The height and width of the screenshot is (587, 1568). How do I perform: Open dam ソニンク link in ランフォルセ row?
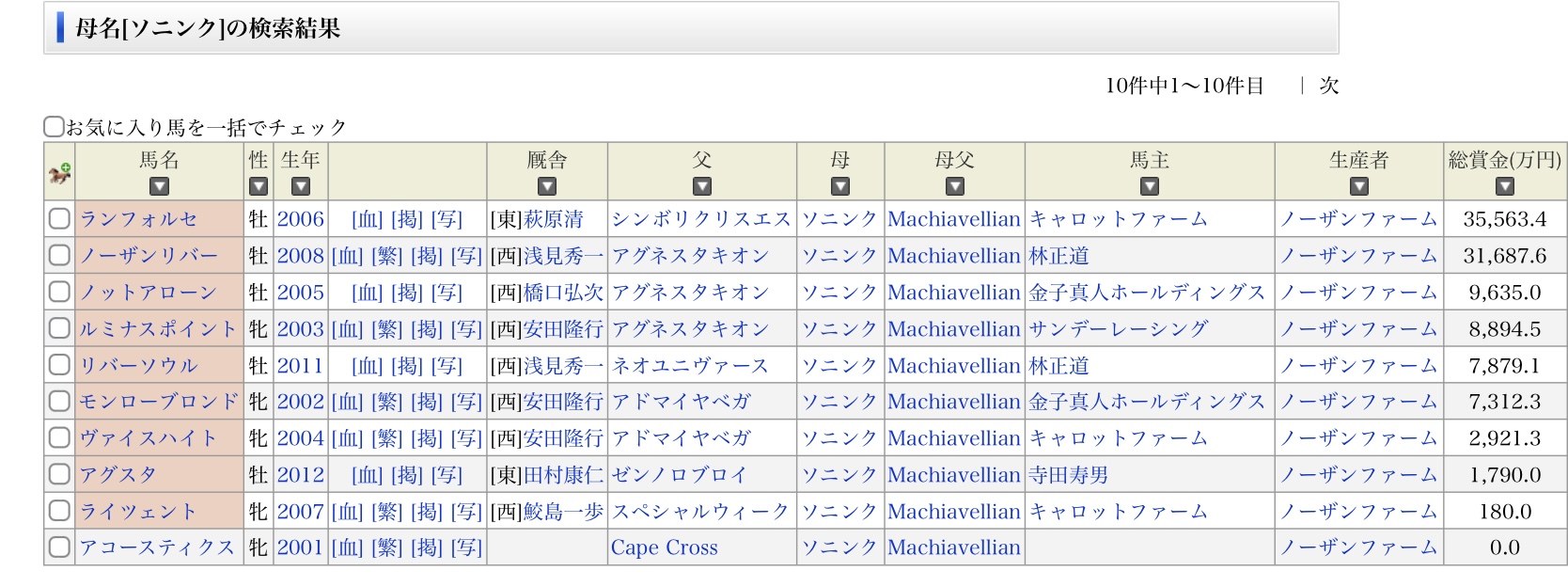click(x=839, y=219)
